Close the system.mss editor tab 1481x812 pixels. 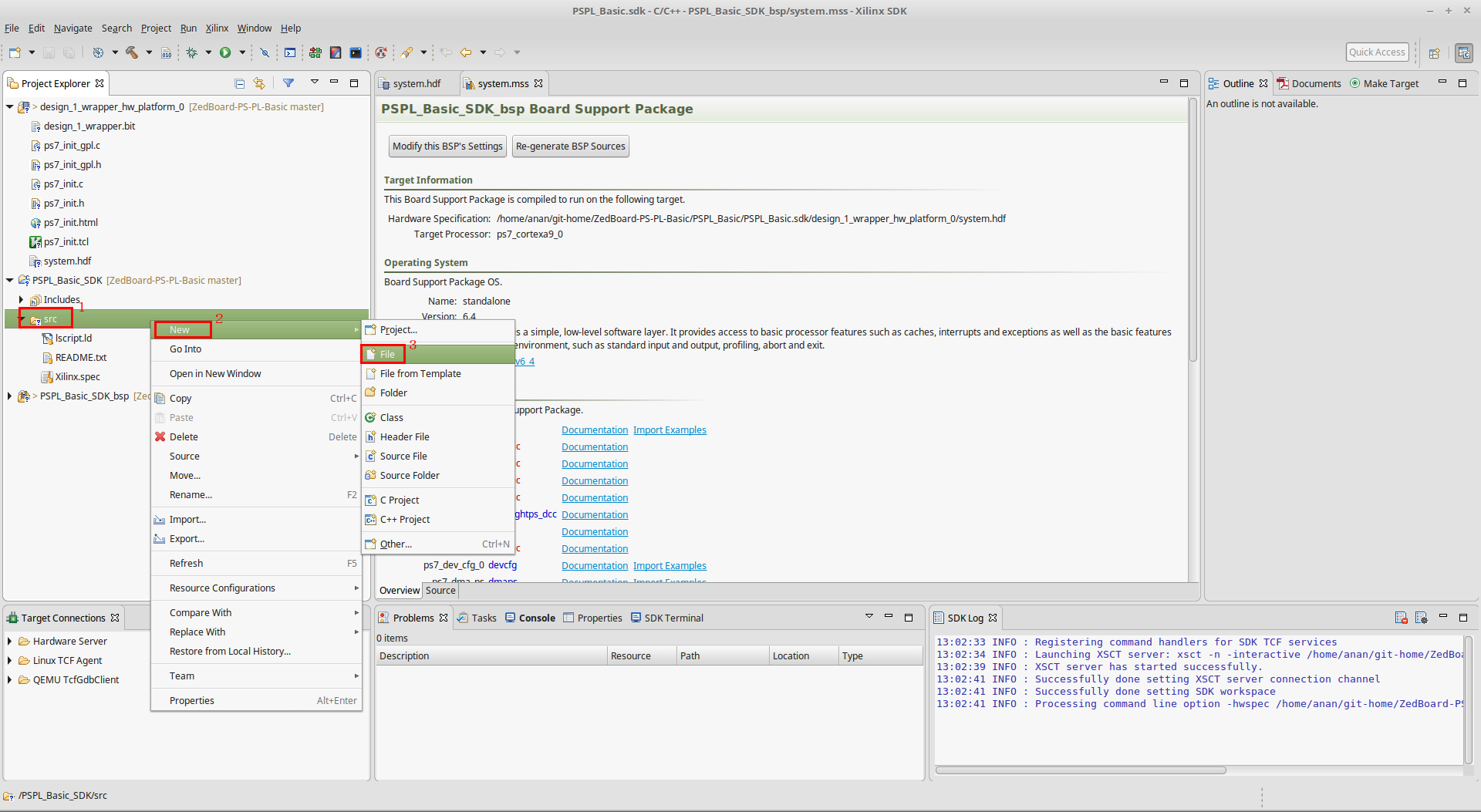click(x=538, y=83)
